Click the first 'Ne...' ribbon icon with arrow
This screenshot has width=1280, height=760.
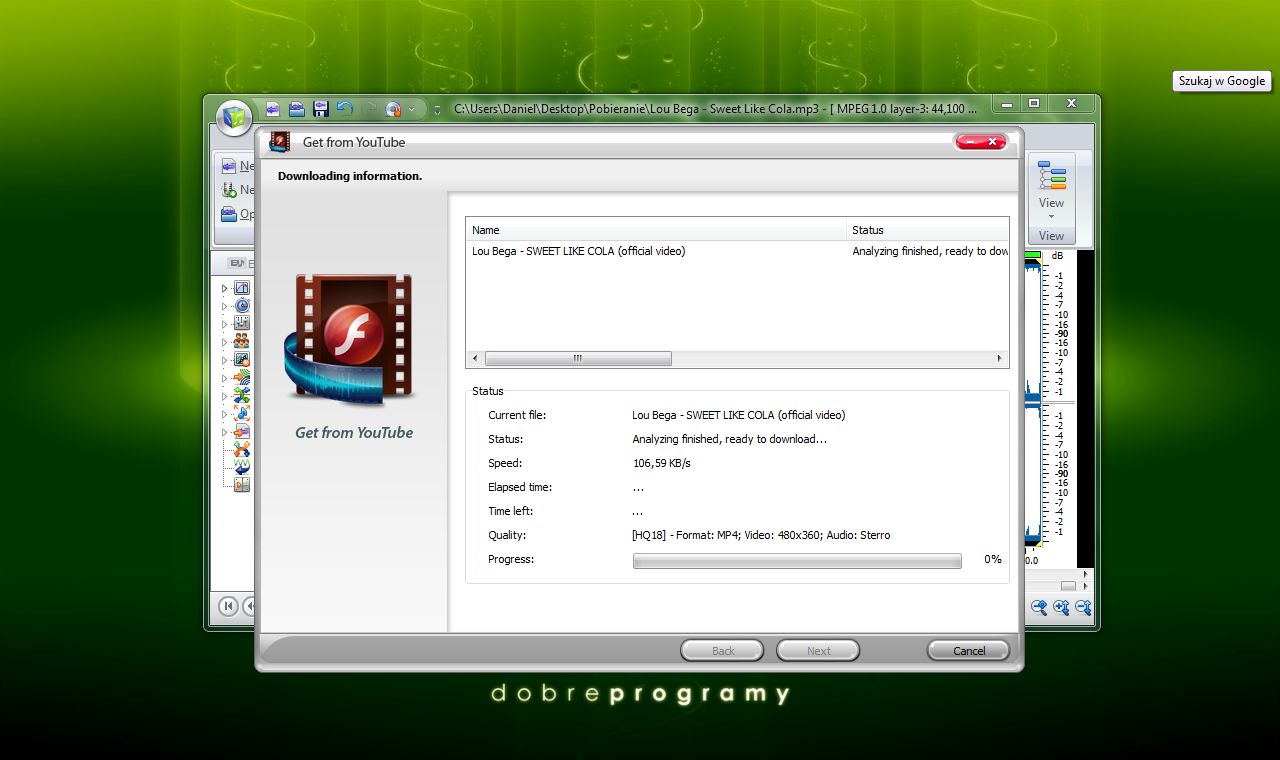click(x=230, y=166)
